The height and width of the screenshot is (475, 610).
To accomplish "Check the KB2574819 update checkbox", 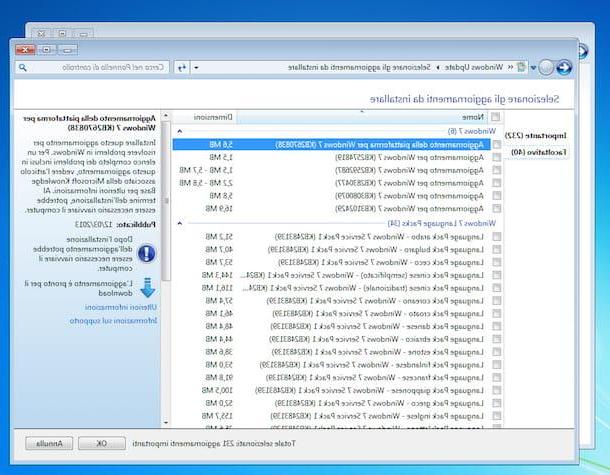I will tap(497, 157).
